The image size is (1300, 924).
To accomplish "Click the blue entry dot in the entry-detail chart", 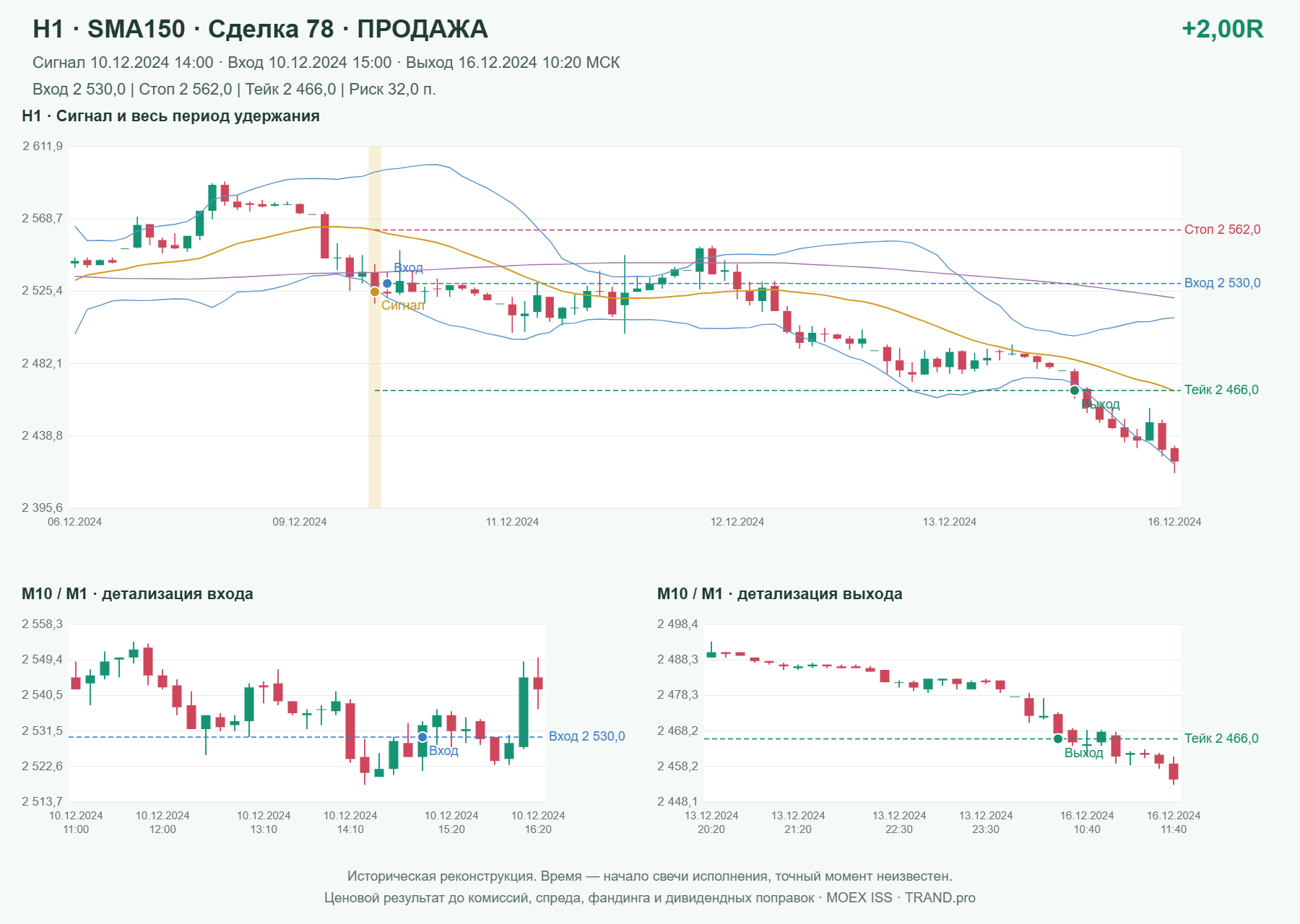I will 422,737.
